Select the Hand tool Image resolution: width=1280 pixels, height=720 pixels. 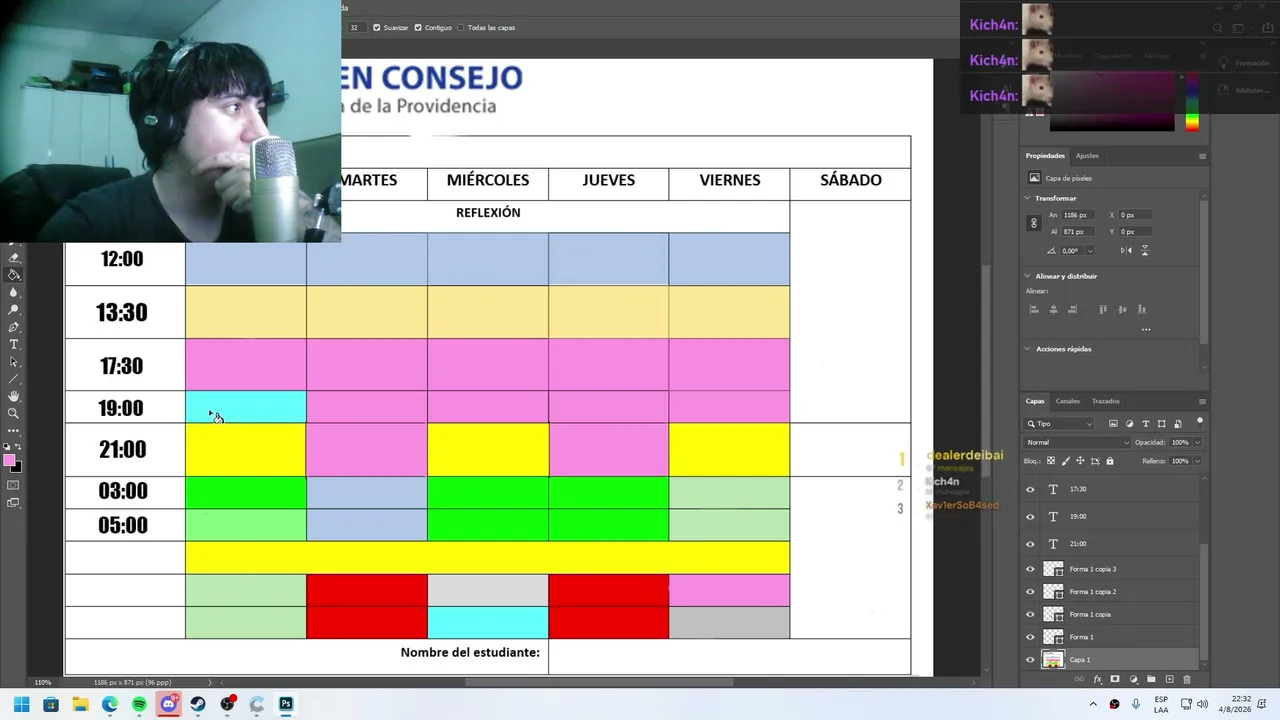pyautogui.click(x=14, y=397)
